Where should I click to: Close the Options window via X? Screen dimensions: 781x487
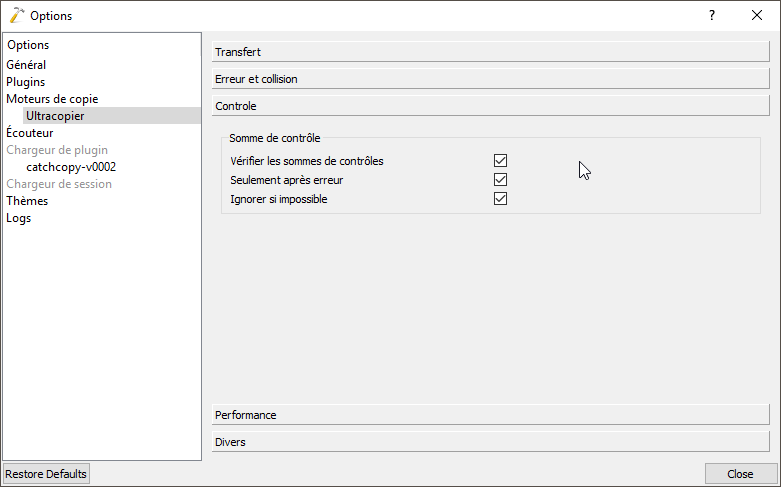757,15
